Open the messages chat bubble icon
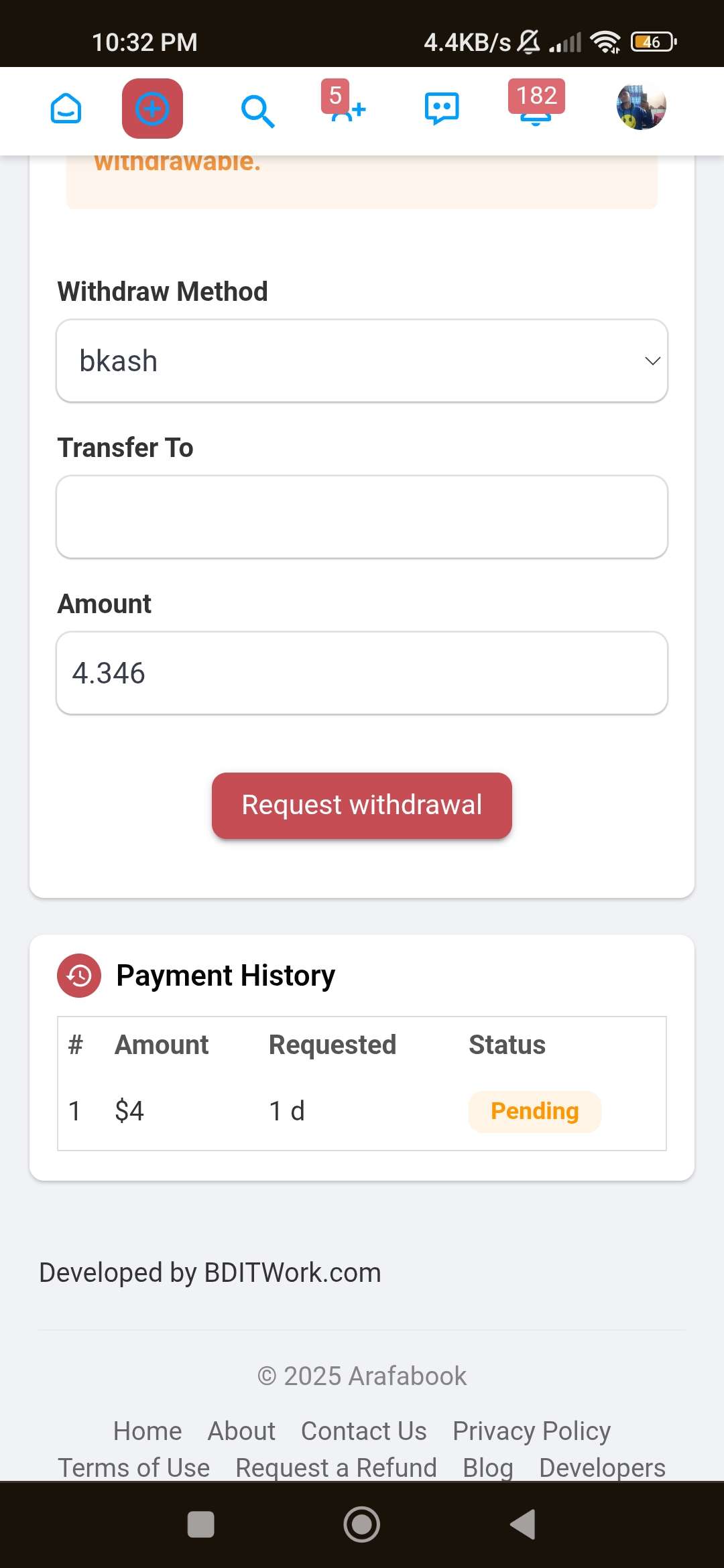Viewport: 724px width, 1568px height. [442, 109]
